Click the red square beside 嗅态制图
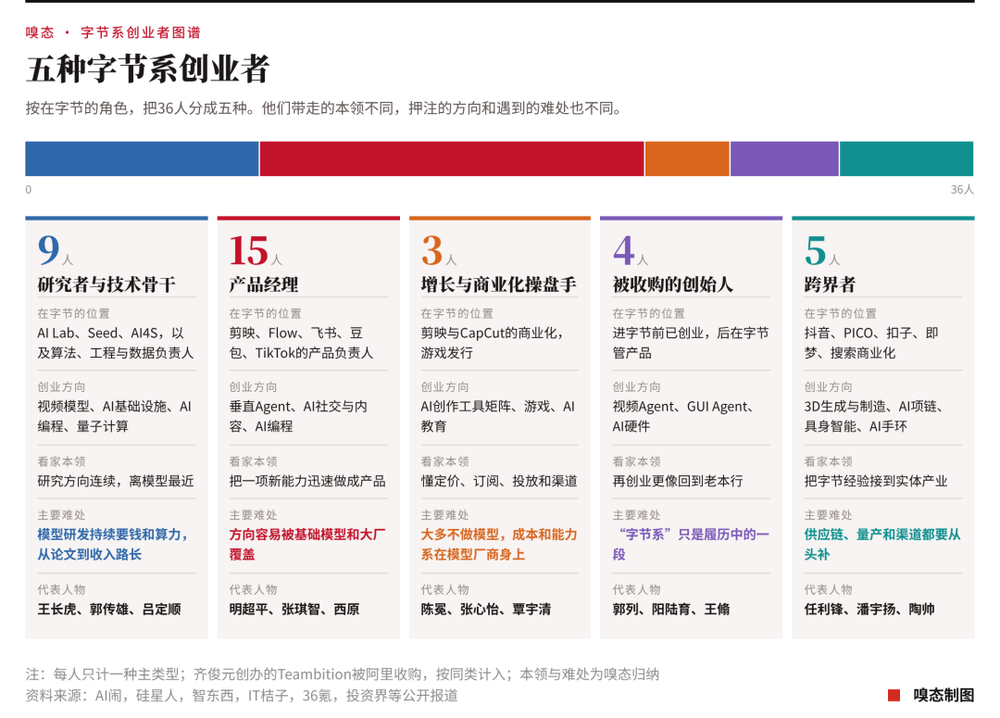 coord(893,695)
